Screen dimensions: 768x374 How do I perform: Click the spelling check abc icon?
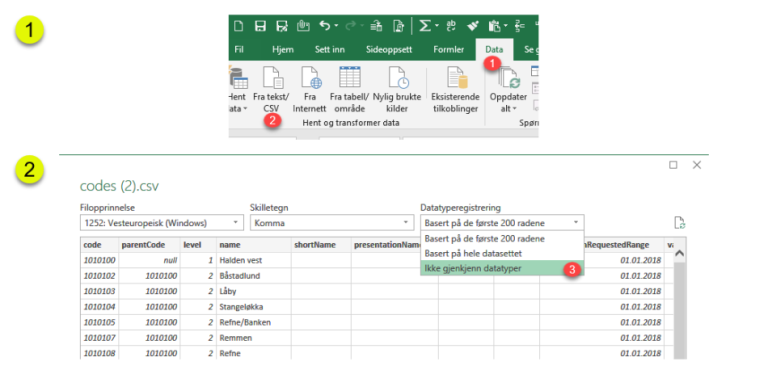(x=452, y=26)
